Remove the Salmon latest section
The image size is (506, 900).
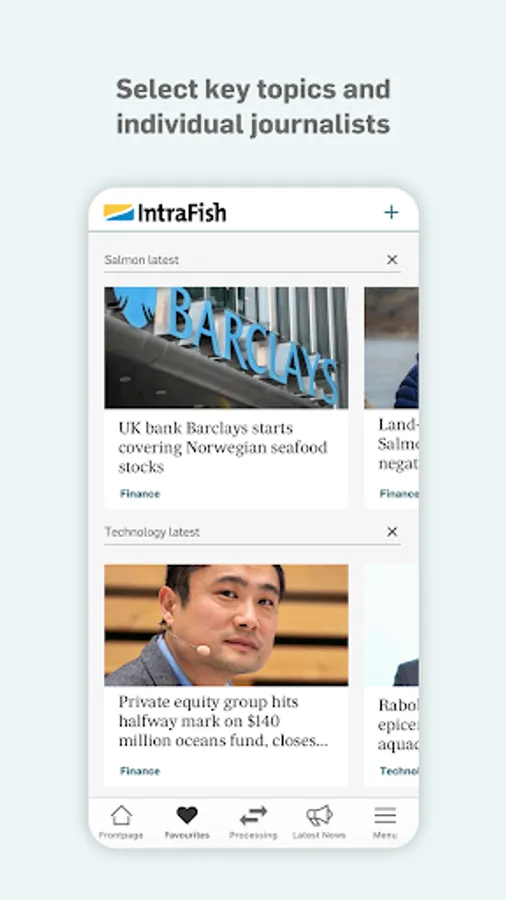click(392, 259)
